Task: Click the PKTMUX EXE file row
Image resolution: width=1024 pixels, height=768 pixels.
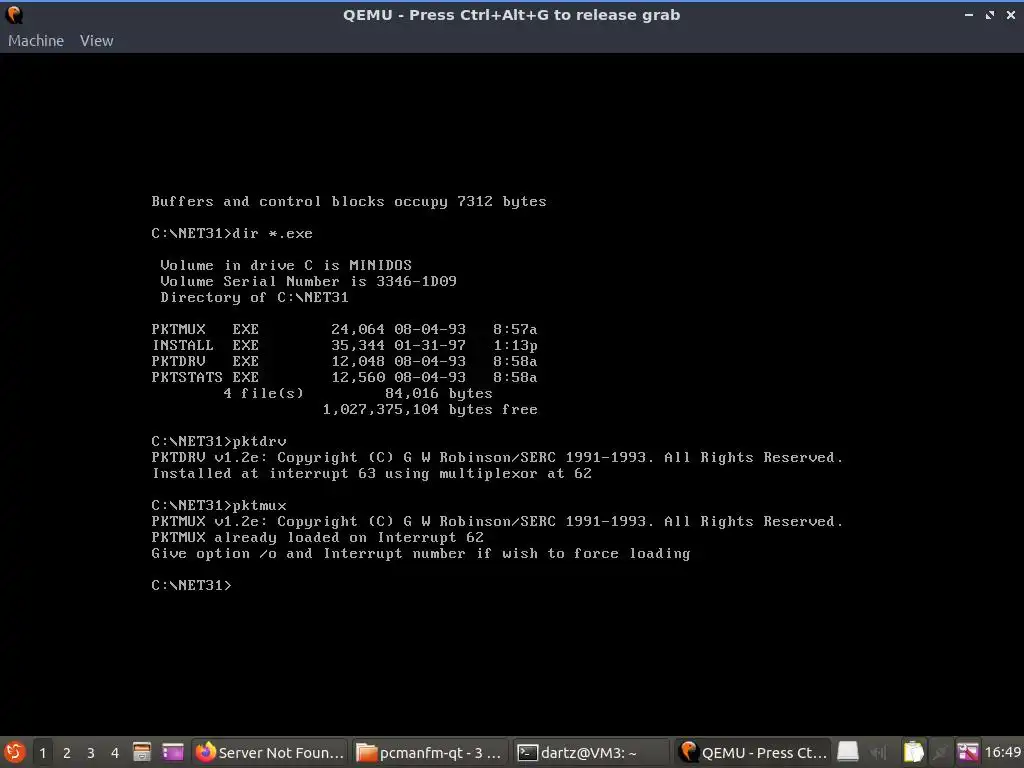Action: 344,329
